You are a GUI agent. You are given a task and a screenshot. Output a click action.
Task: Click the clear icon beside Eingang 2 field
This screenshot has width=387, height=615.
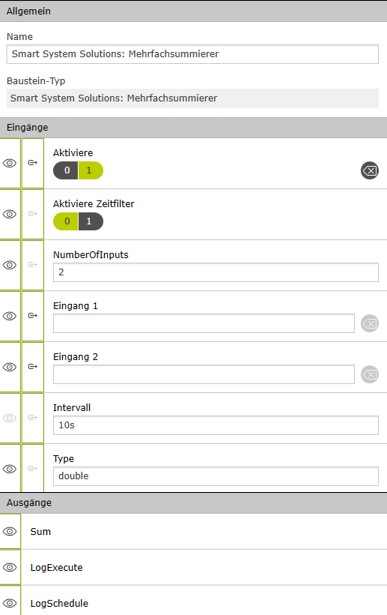(x=369, y=375)
